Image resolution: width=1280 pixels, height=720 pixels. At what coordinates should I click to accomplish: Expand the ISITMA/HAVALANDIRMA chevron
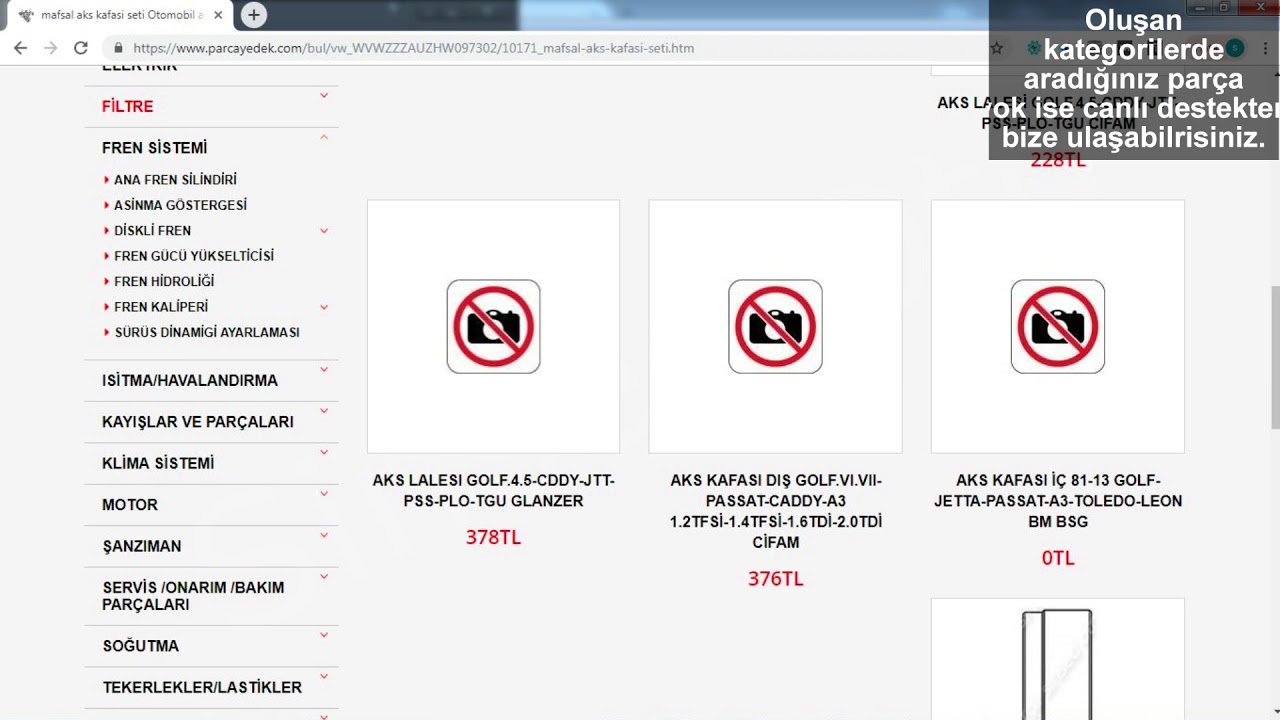(324, 370)
